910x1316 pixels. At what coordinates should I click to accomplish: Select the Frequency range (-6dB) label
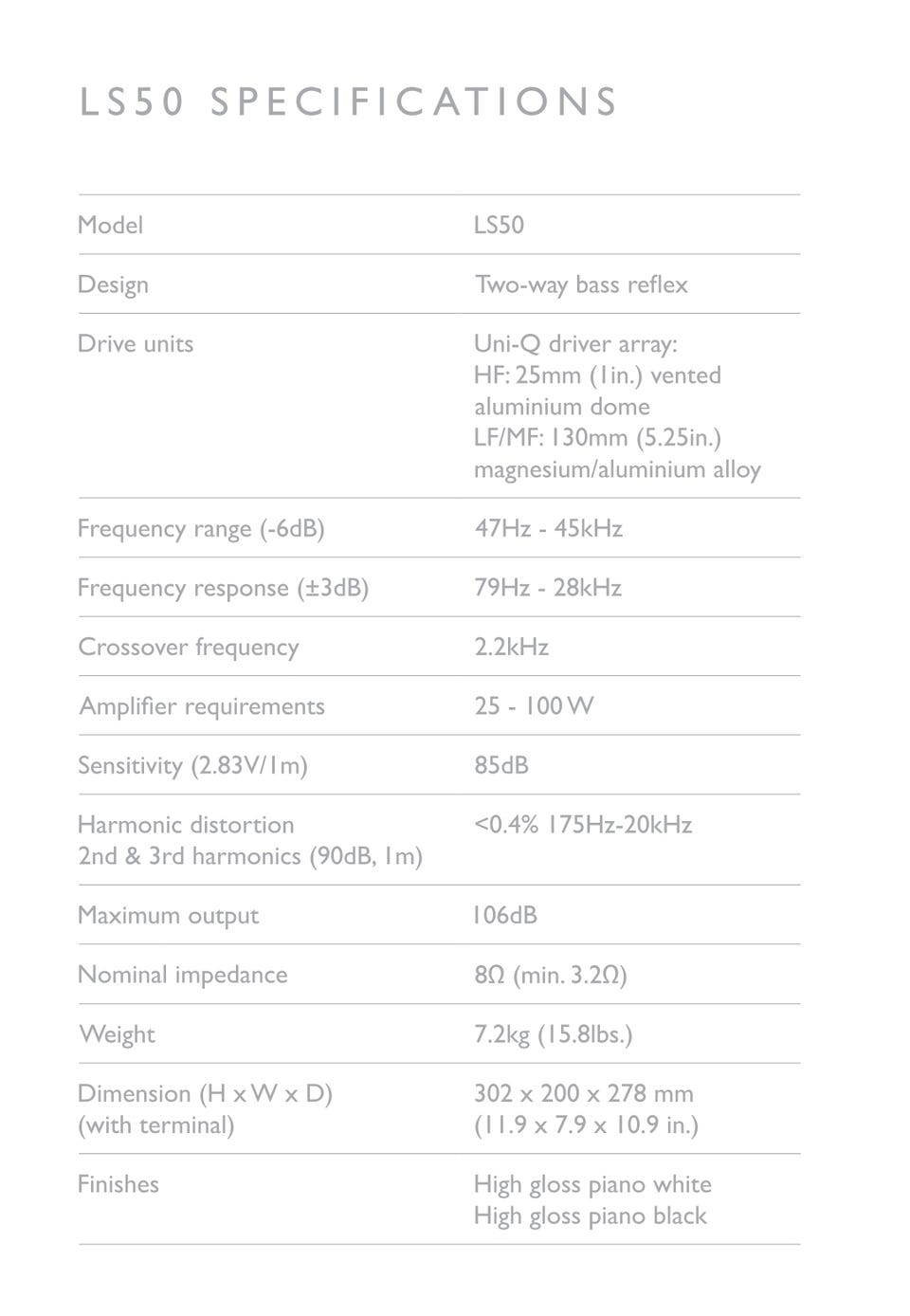click(201, 528)
